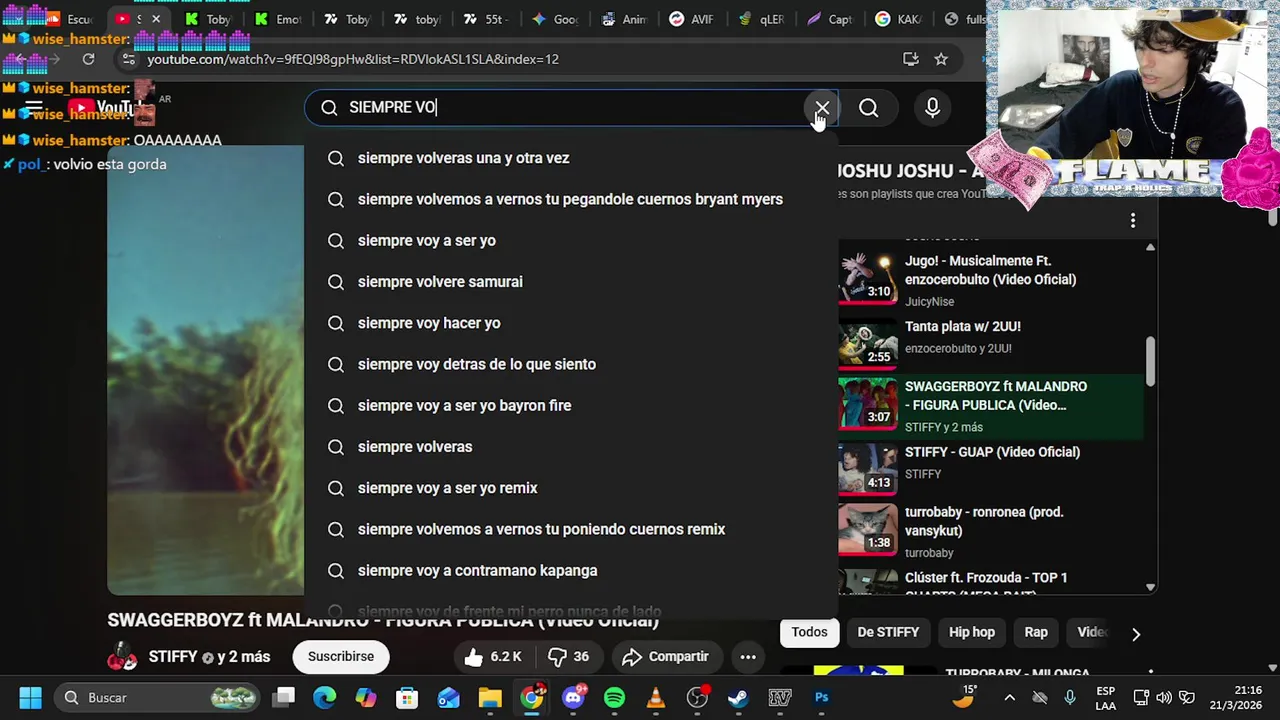Open Discord from taskbar
The height and width of the screenshot is (720, 1280).
tap(573, 698)
